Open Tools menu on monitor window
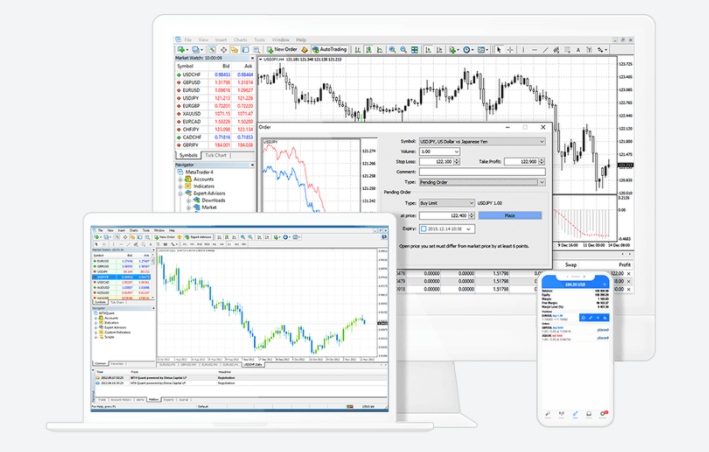This screenshot has width=709, height=452. click(260, 40)
